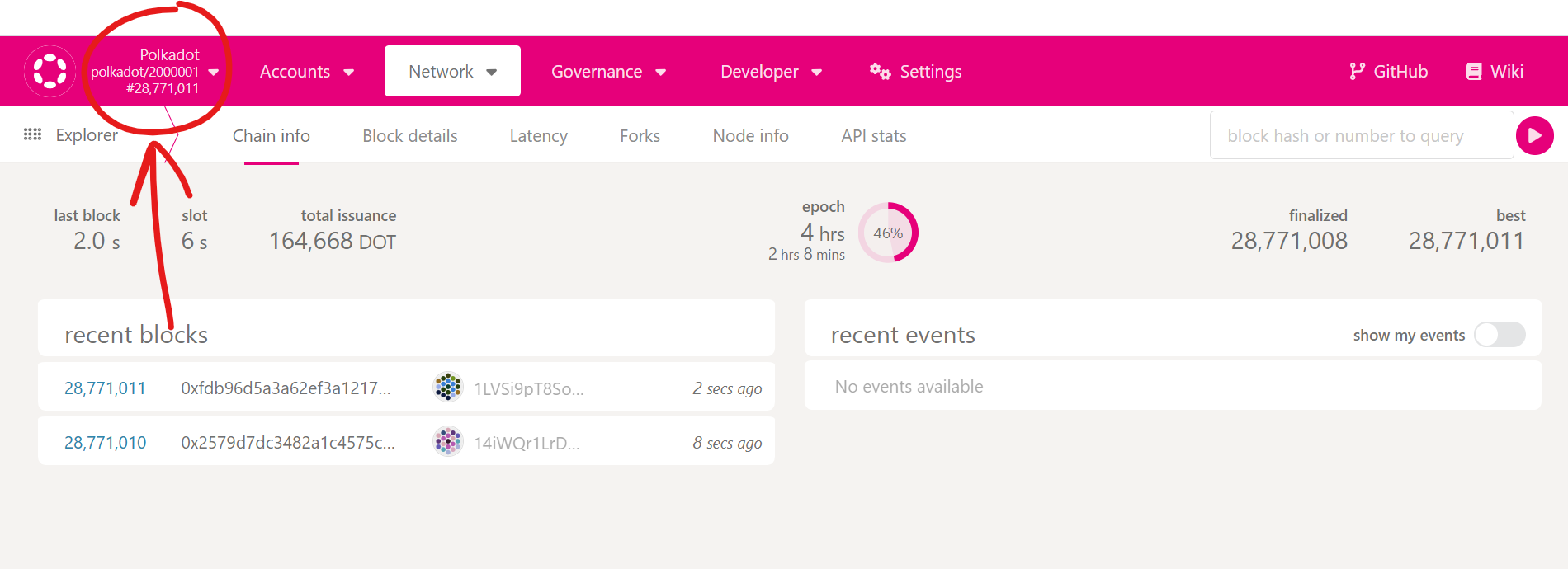
Task: Click validator identicon for block 28,771,010
Action: pos(448,442)
